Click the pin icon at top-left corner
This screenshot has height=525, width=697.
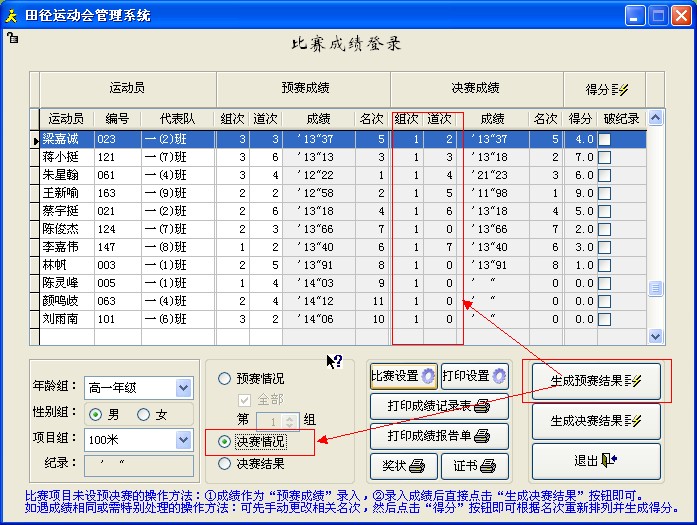pyautogui.click(x=12, y=38)
